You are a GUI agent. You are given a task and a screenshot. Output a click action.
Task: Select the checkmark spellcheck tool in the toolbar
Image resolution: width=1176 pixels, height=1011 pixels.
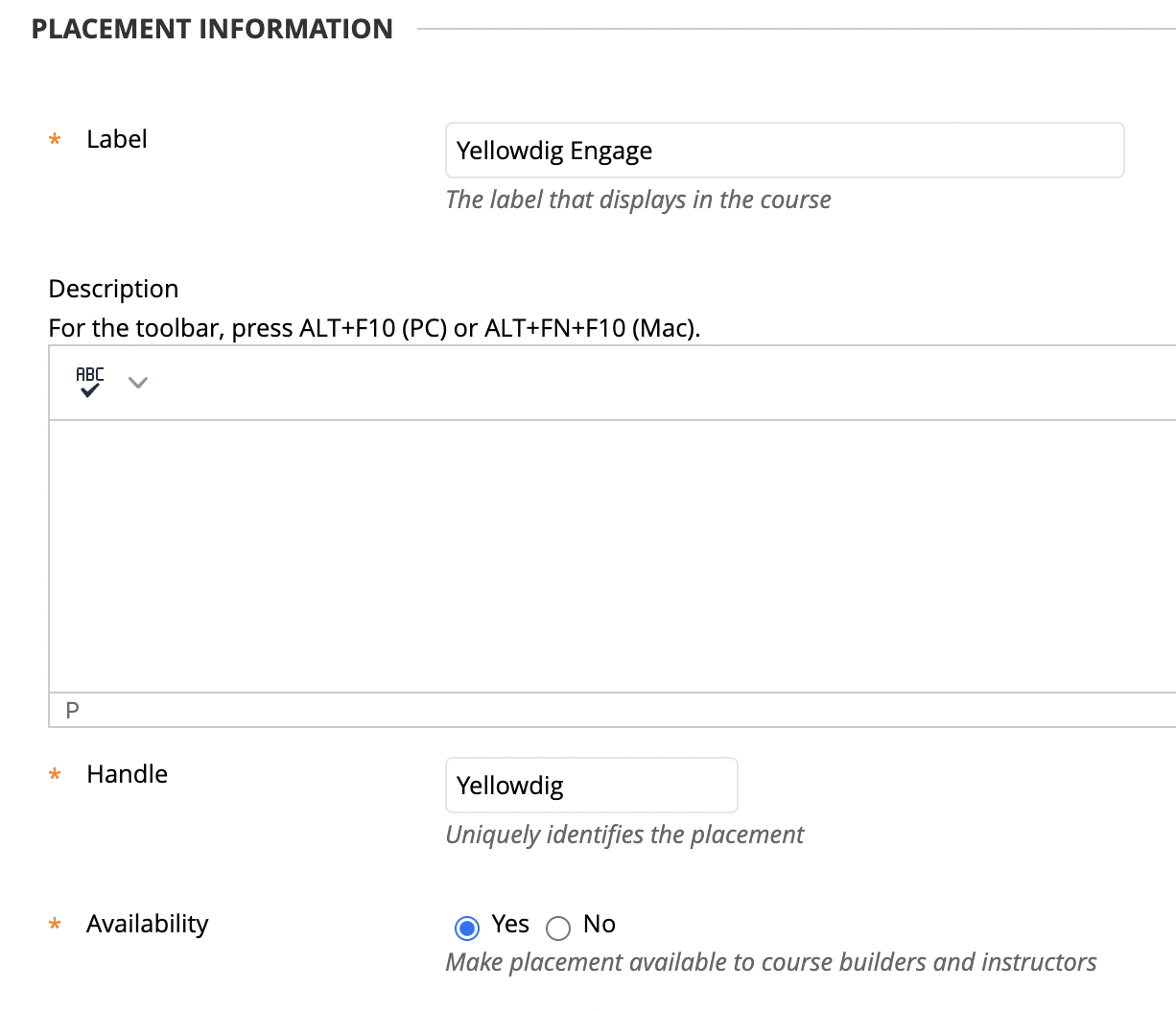88,382
